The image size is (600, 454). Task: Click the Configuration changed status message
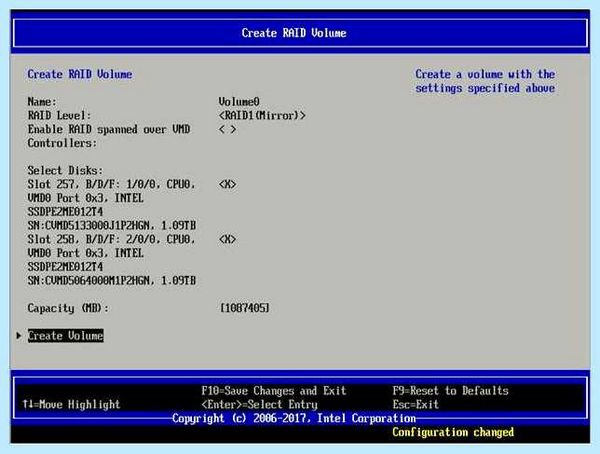coord(453,432)
